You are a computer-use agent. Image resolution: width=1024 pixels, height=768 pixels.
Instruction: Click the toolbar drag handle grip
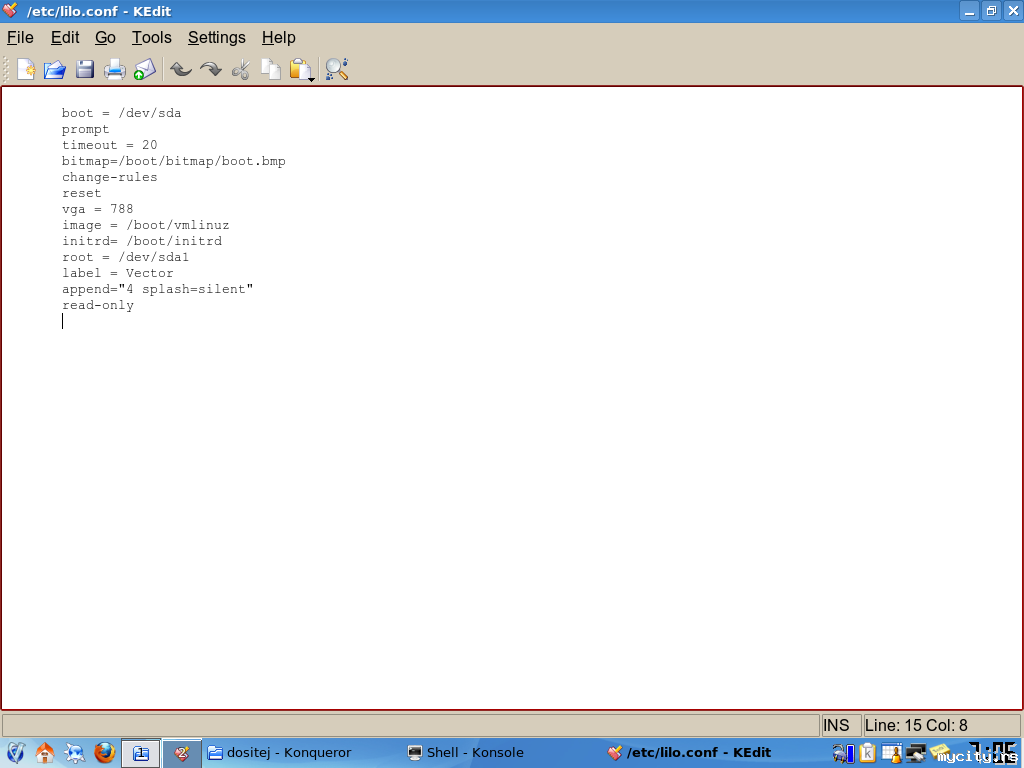(x=6, y=69)
